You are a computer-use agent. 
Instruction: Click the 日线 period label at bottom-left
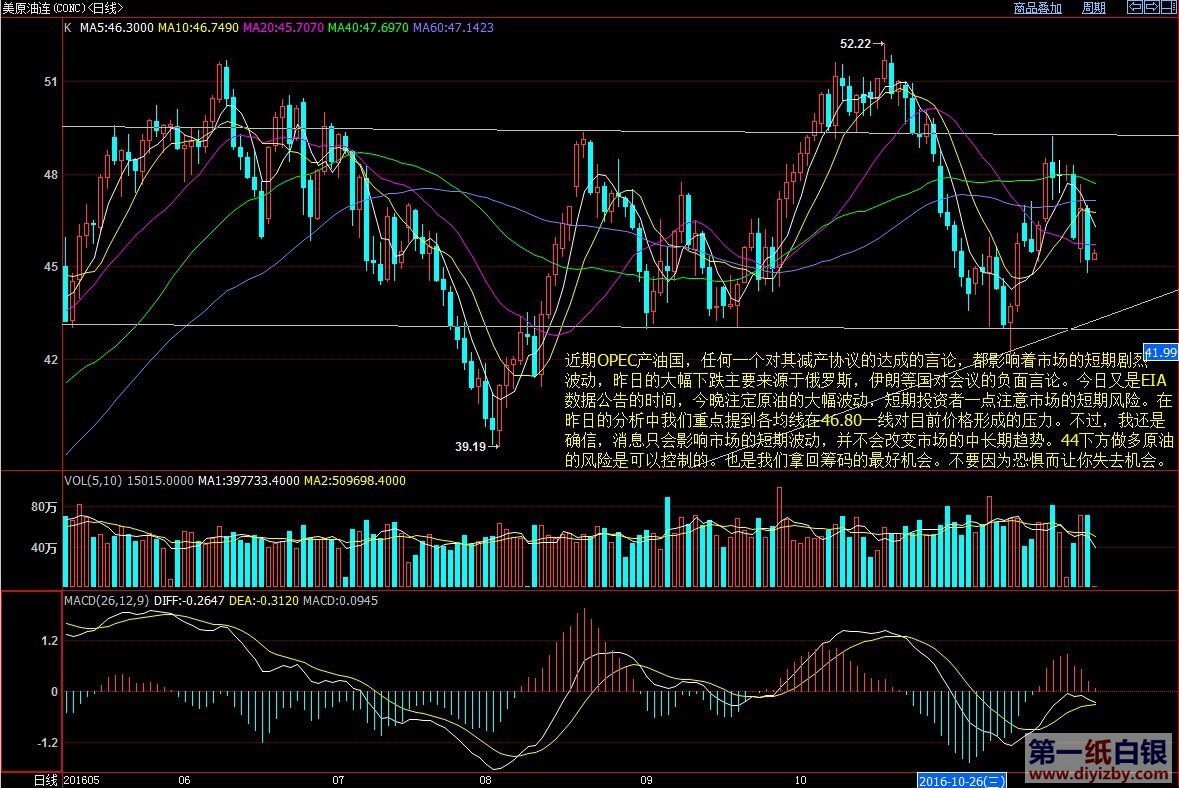pos(45,779)
